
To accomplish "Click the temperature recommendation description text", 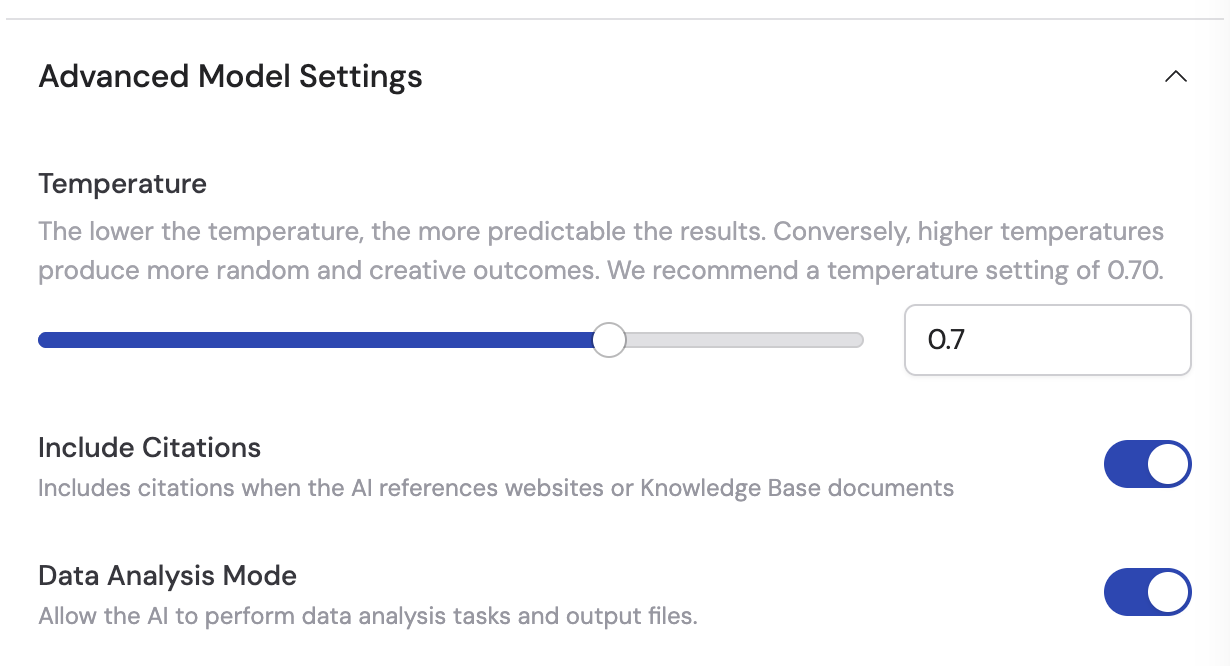I will point(600,250).
